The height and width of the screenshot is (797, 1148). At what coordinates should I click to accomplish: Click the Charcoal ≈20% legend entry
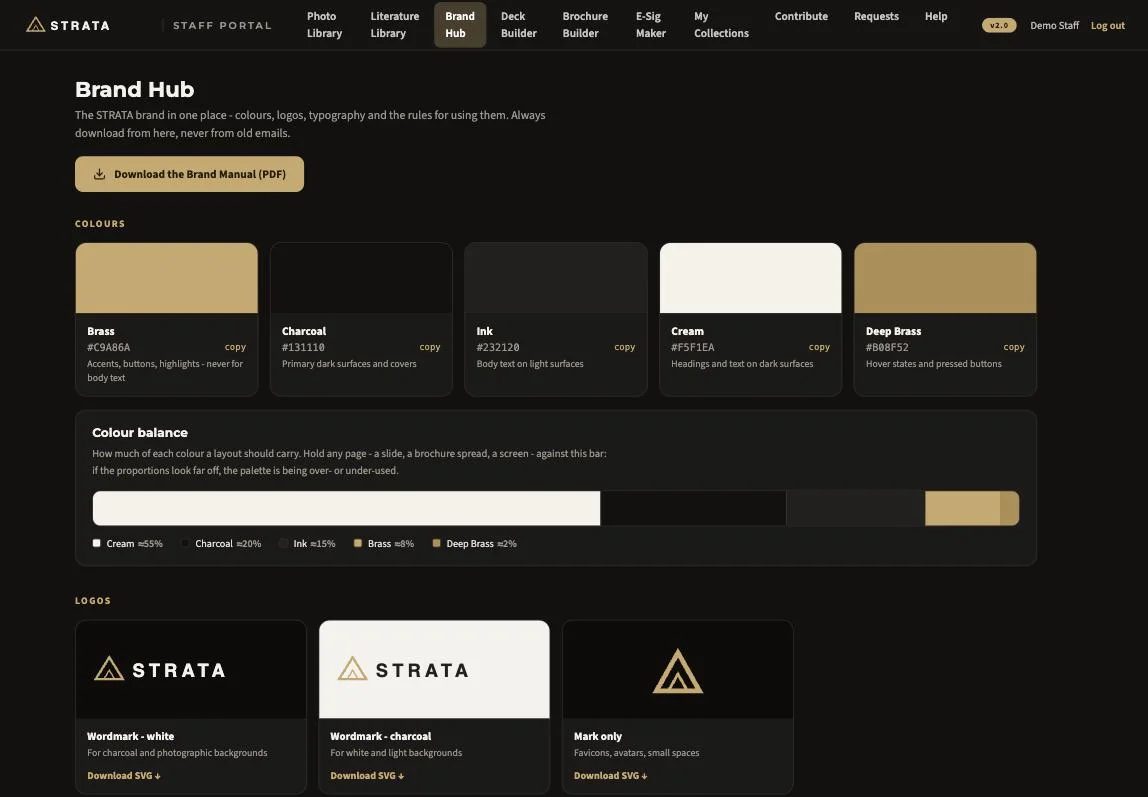click(x=221, y=544)
